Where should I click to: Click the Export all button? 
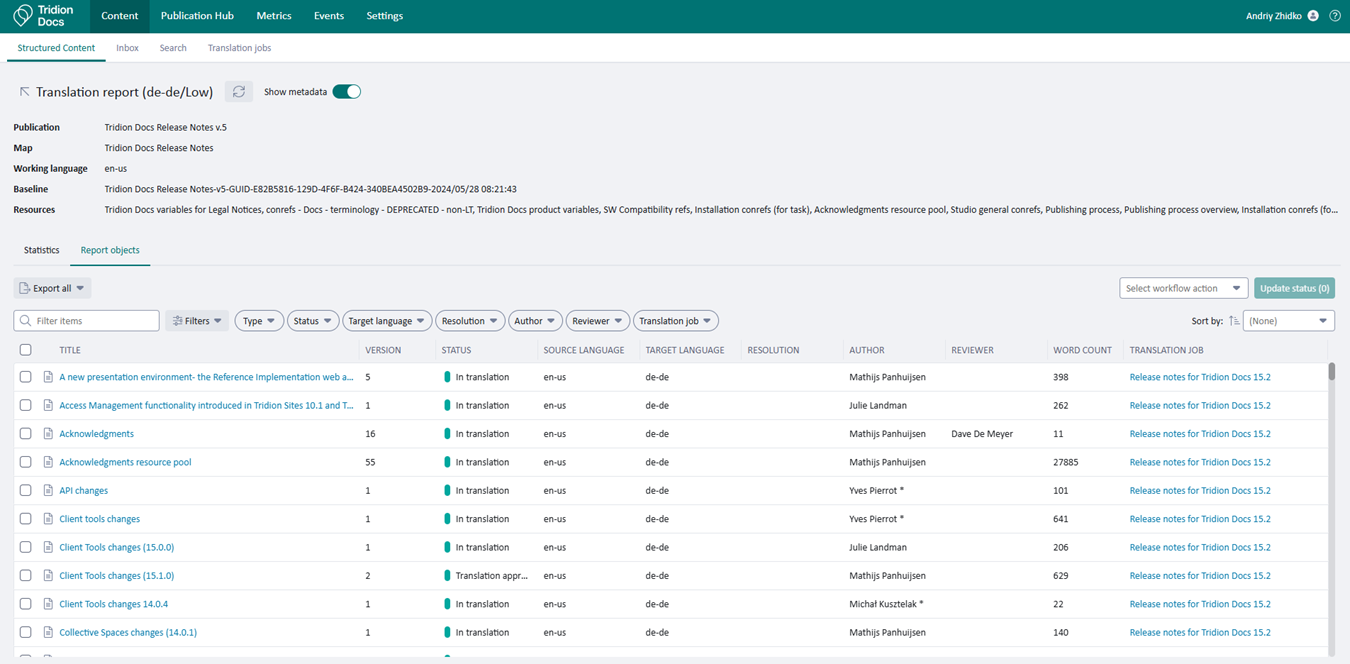52,288
